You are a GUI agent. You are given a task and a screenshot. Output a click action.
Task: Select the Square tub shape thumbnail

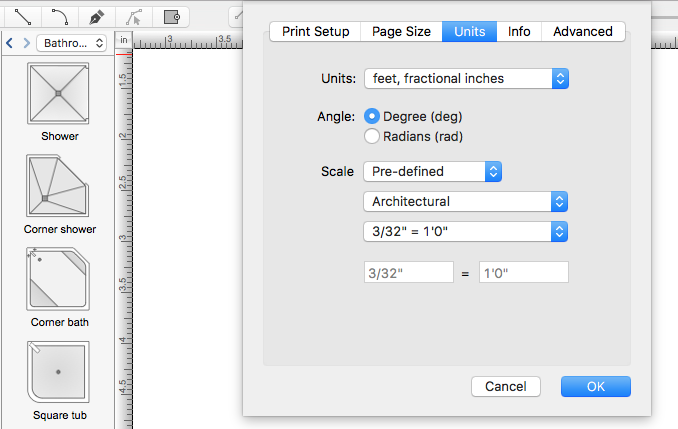(x=58, y=372)
